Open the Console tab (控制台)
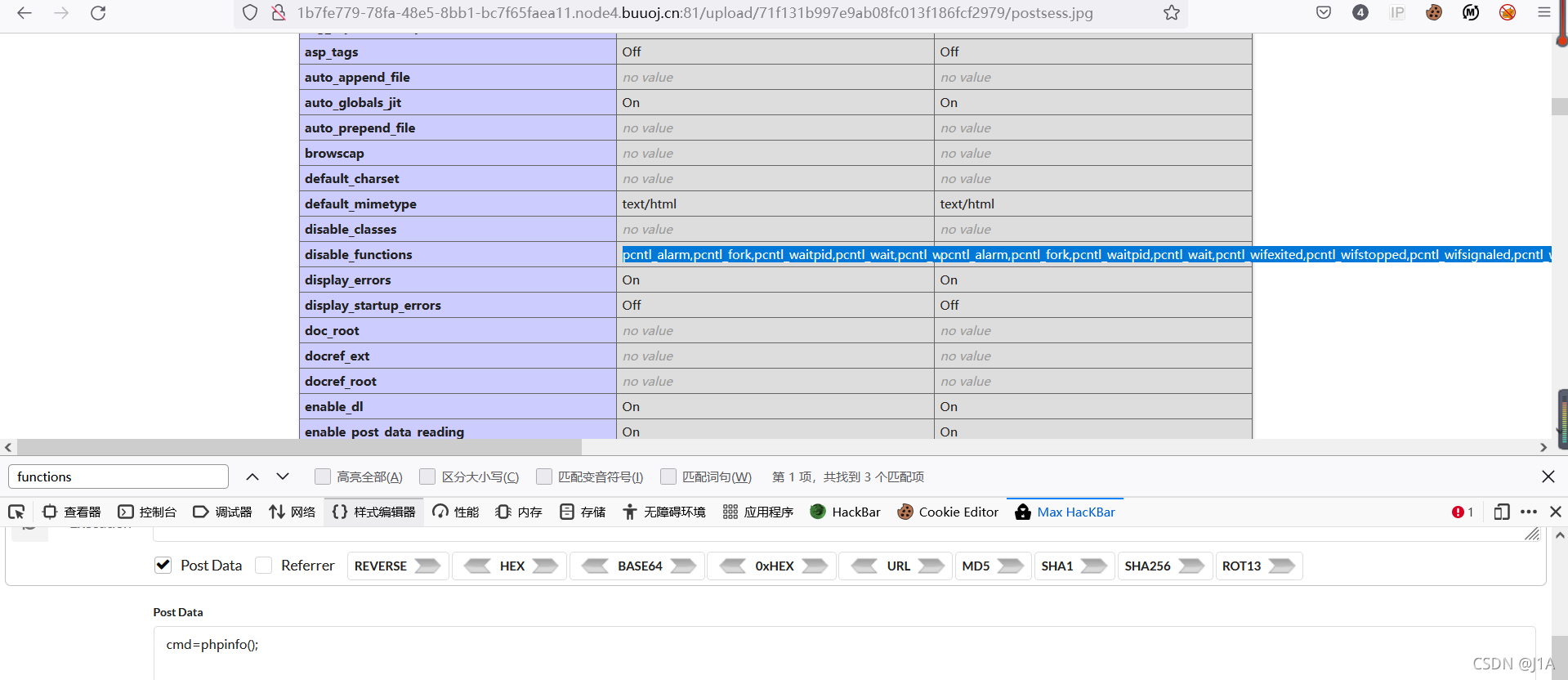 147,512
